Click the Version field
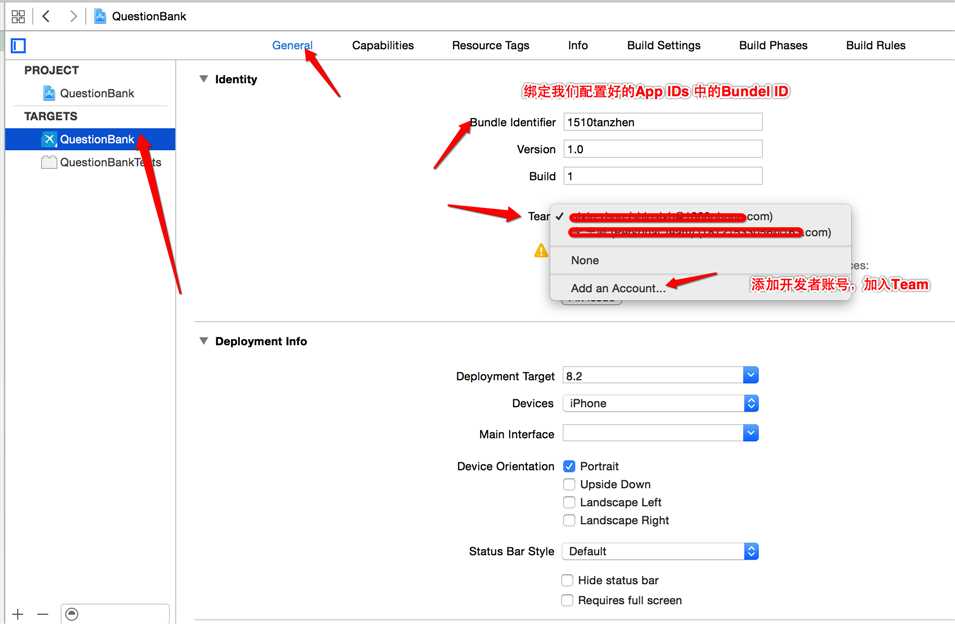Screen dimensions: 955x624 point(663,149)
